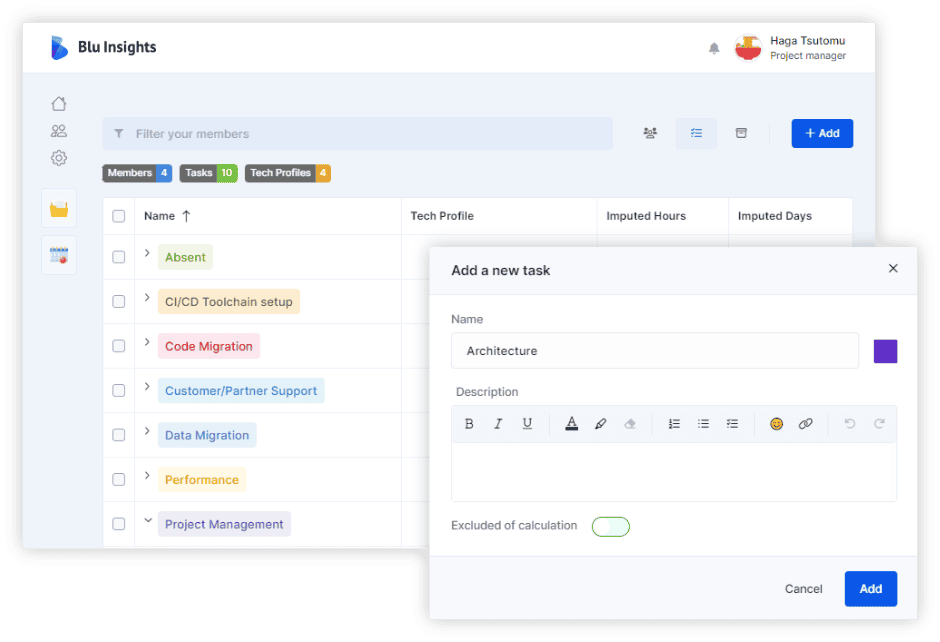
Task: Undo last edit in description
Action: click(x=849, y=424)
